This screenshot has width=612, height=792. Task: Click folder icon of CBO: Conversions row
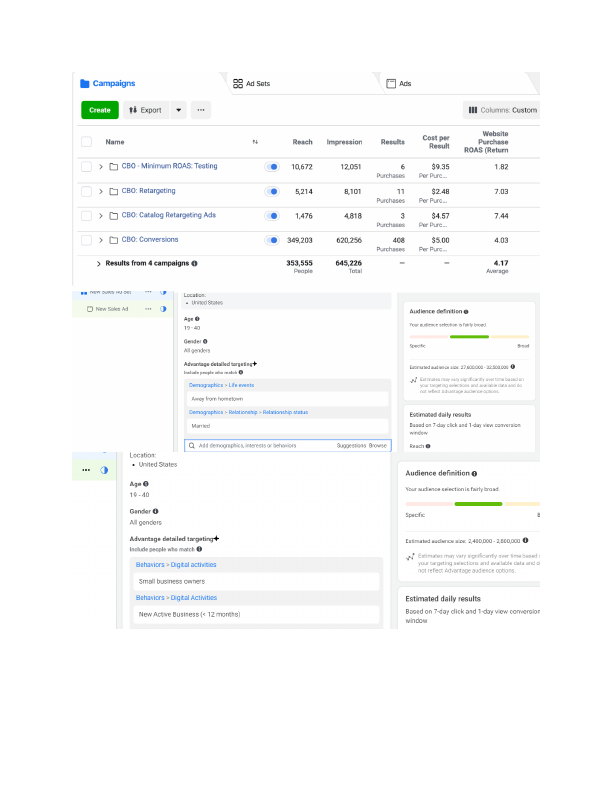(x=114, y=240)
